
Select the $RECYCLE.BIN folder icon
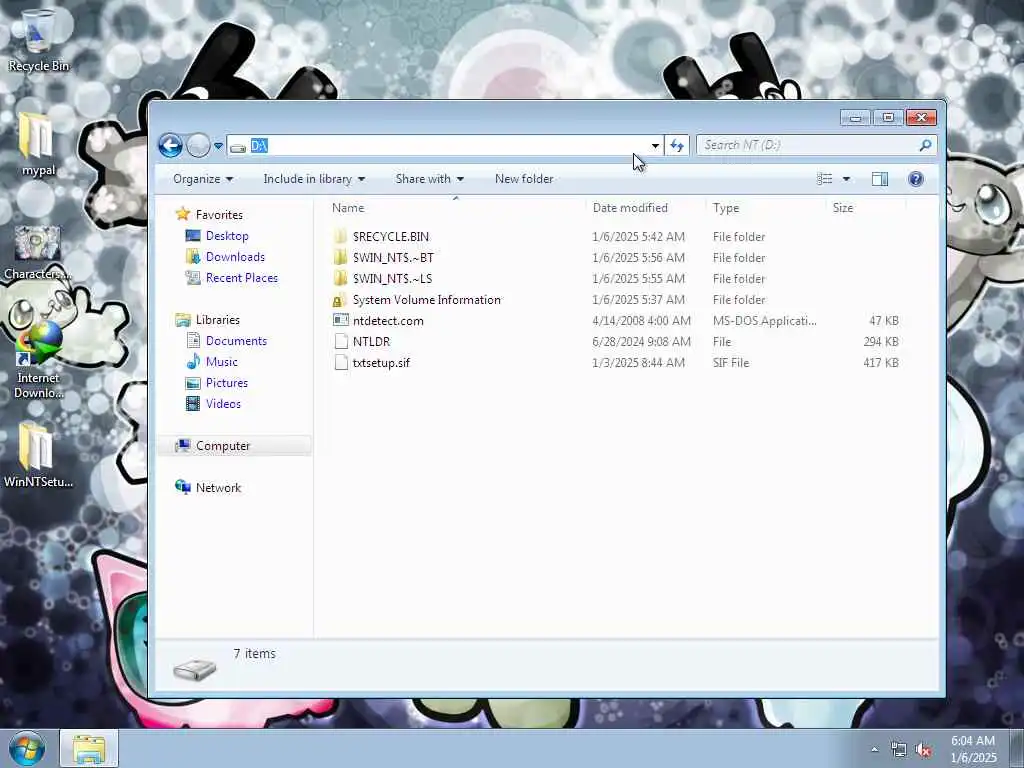(x=340, y=236)
